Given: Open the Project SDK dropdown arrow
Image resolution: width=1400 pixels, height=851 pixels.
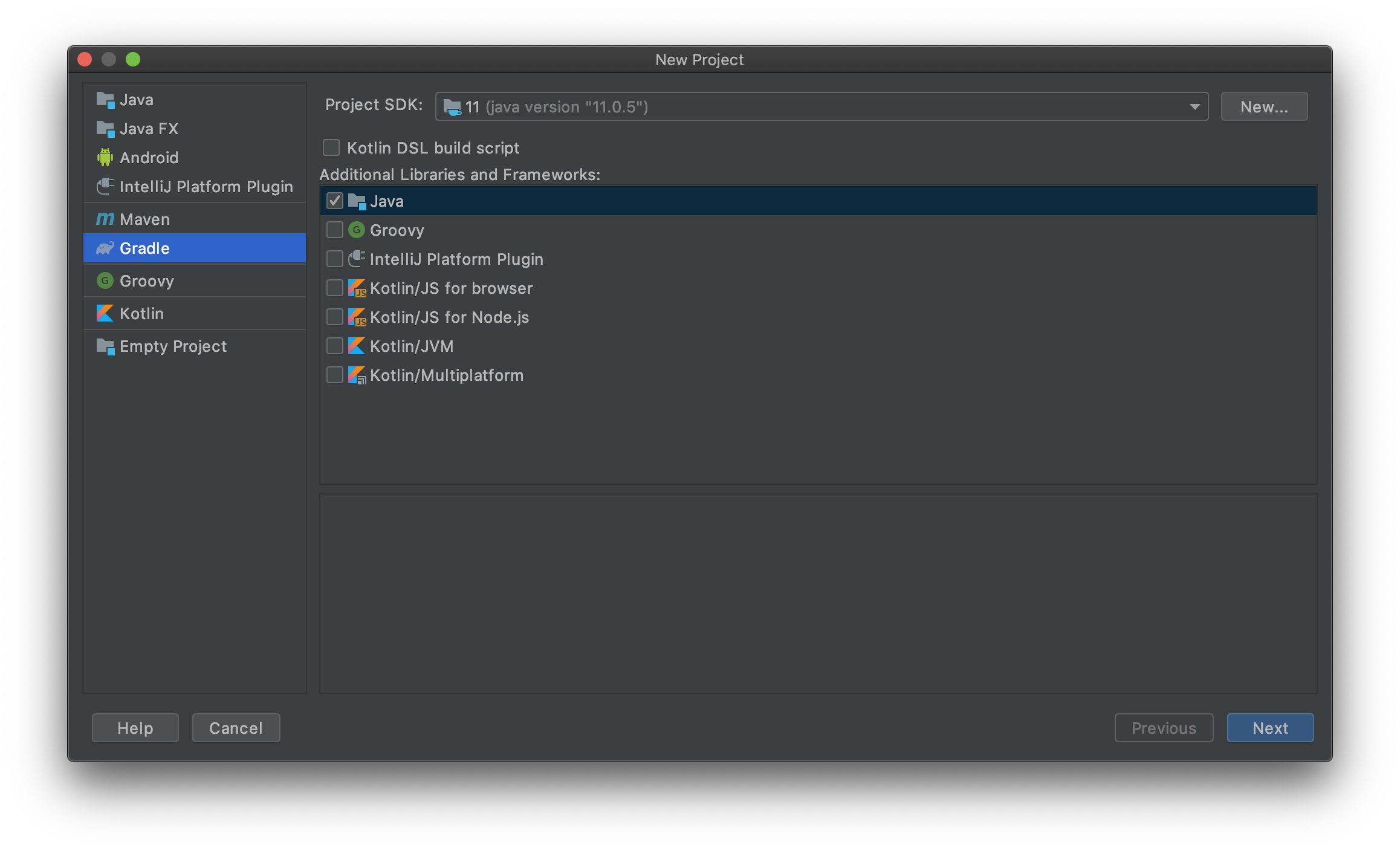Looking at the screenshot, I should click(x=1194, y=107).
